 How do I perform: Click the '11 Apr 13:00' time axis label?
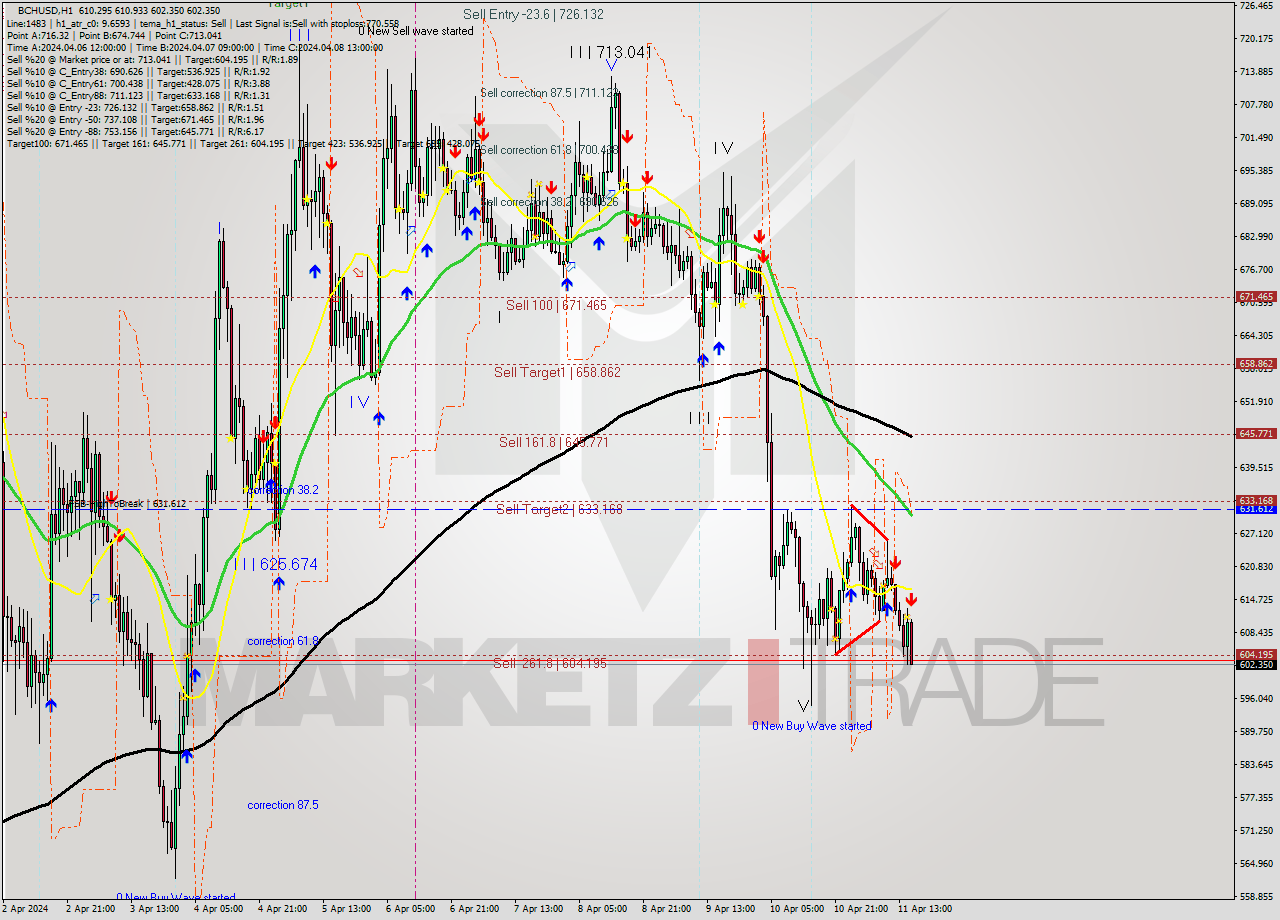pyautogui.click(x=925, y=909)
